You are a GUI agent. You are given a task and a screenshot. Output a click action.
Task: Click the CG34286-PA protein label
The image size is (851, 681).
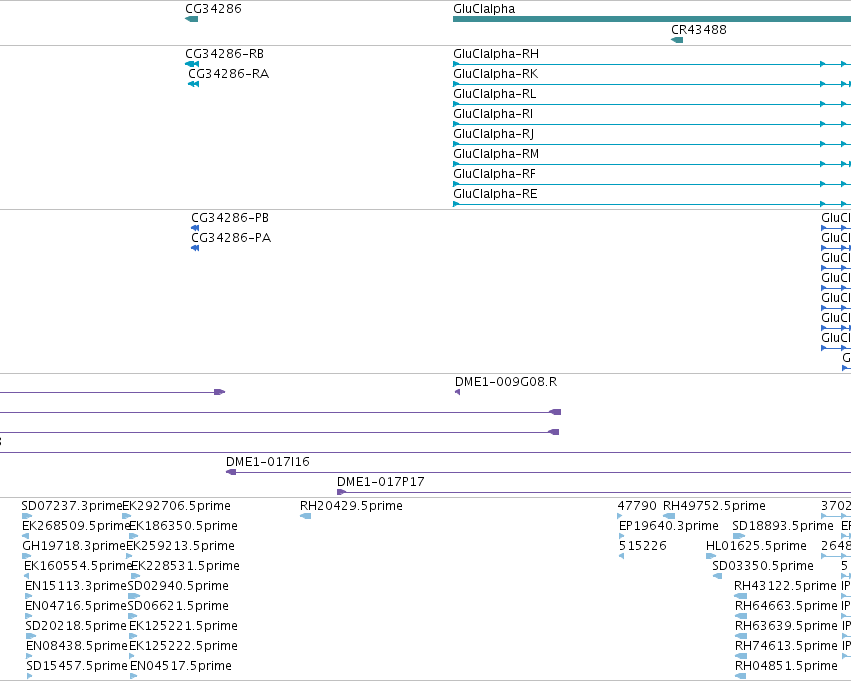[x=231, y=238]
